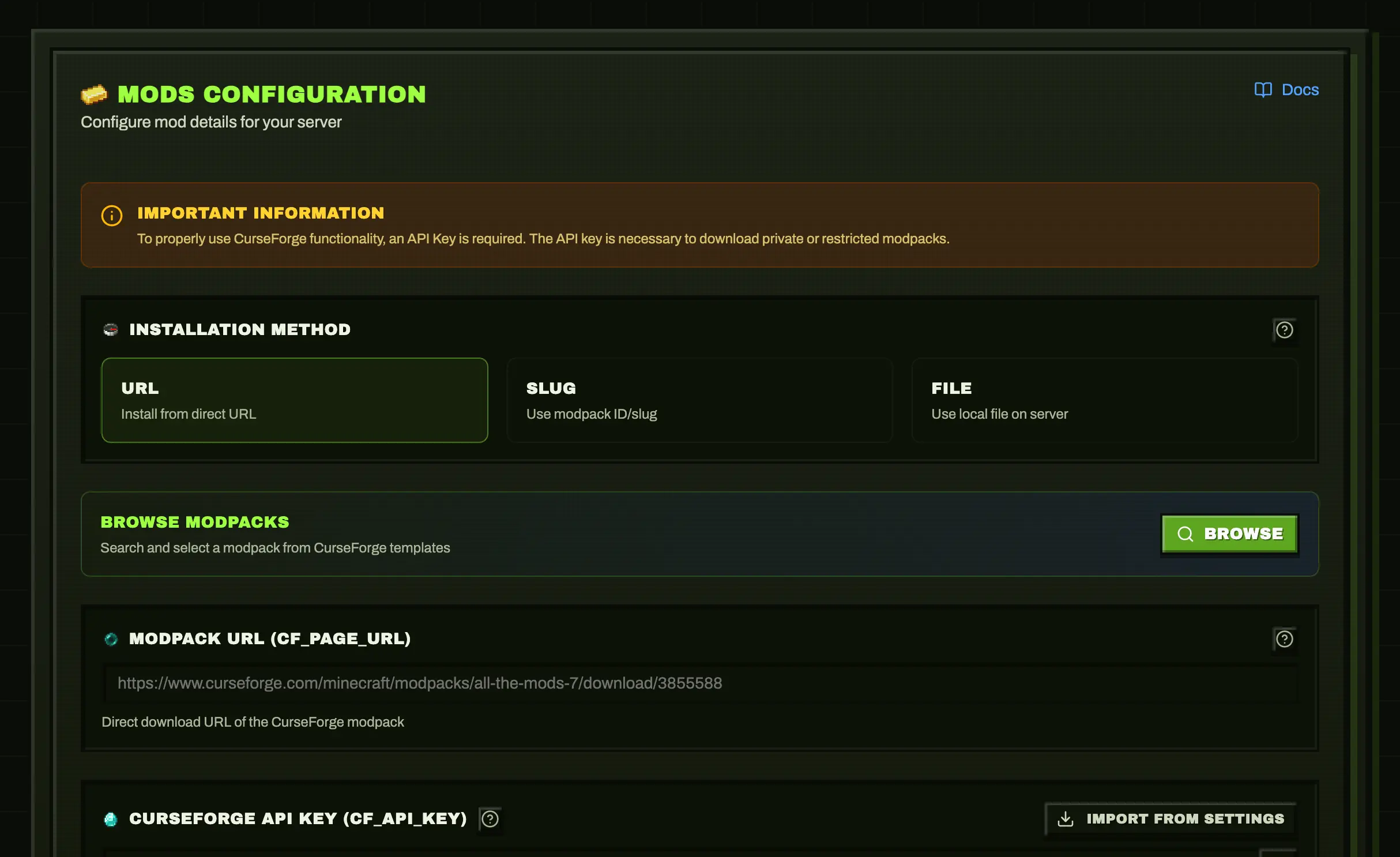The height and width of the screenshot is (857, 1400).
Task: Click the Browse Modpacks heading
Action: pos(195,523)
